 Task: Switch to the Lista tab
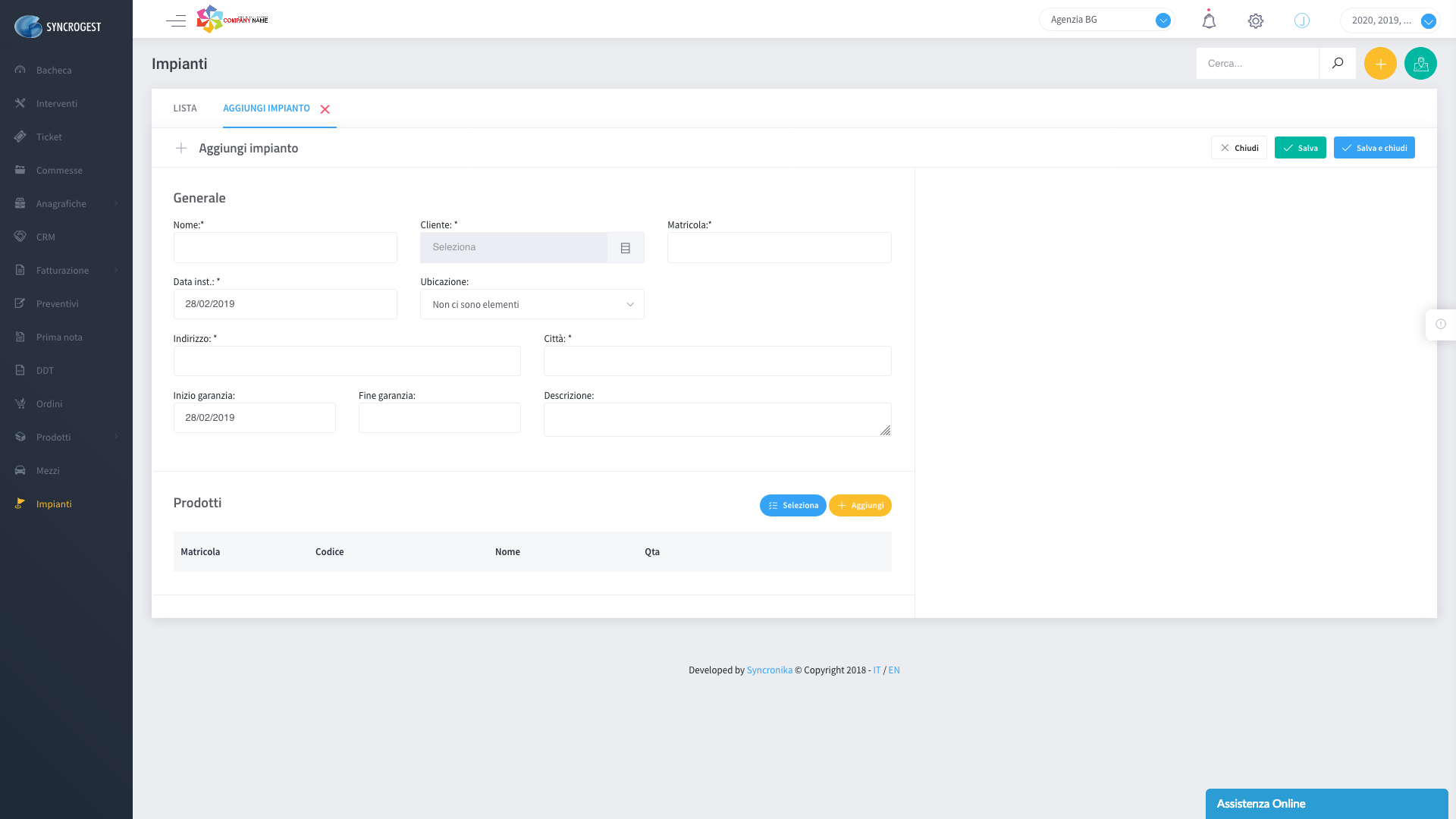point(185,108)
